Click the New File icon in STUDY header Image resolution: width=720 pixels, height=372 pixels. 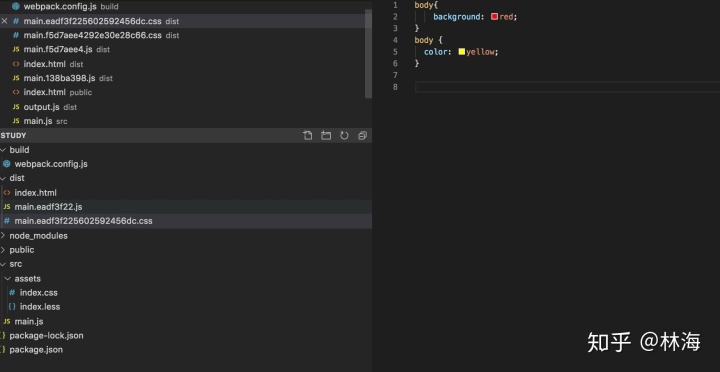[308, 135]
